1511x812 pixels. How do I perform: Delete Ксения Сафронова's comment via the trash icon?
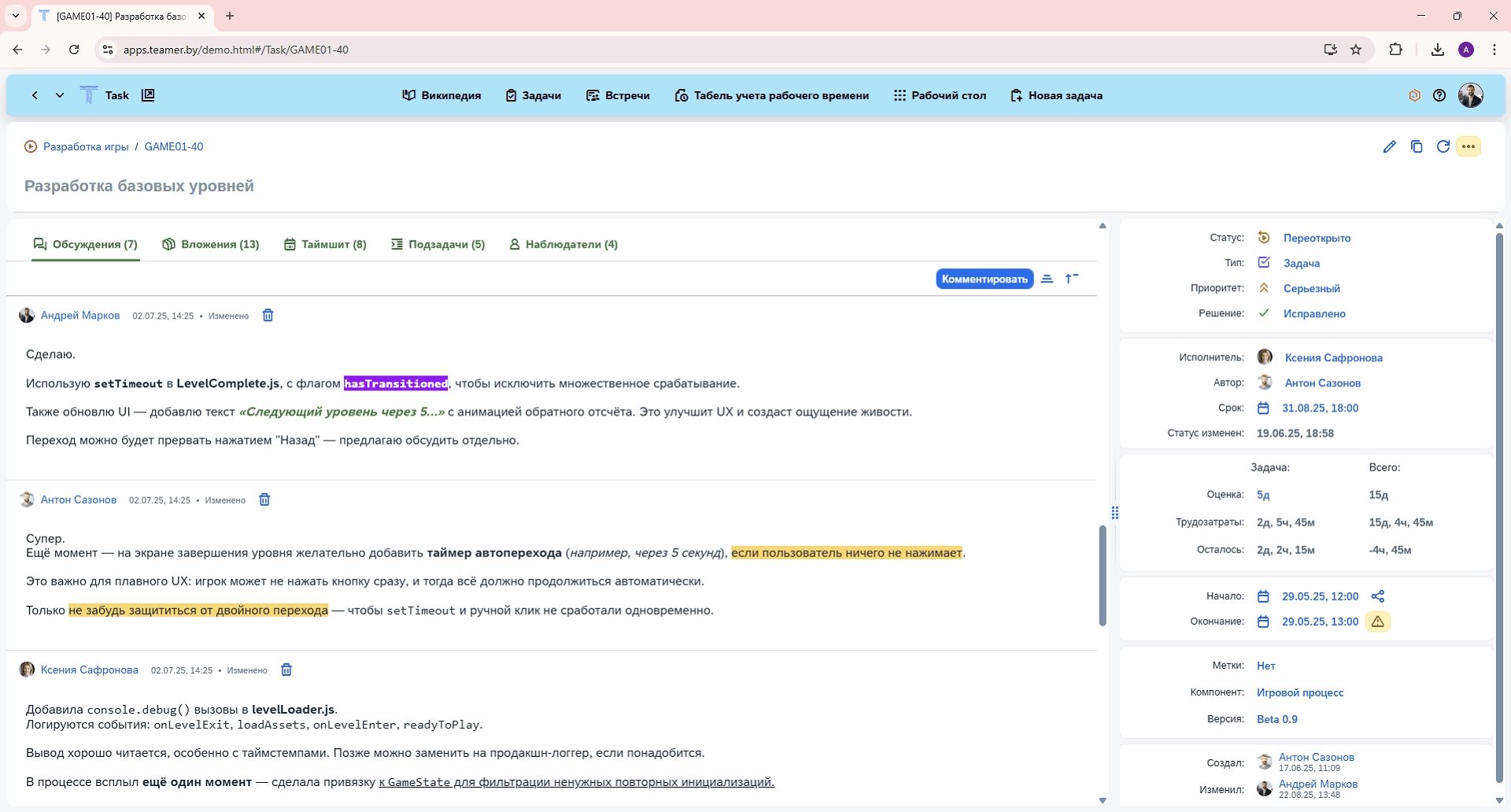(x=286, y=670)
